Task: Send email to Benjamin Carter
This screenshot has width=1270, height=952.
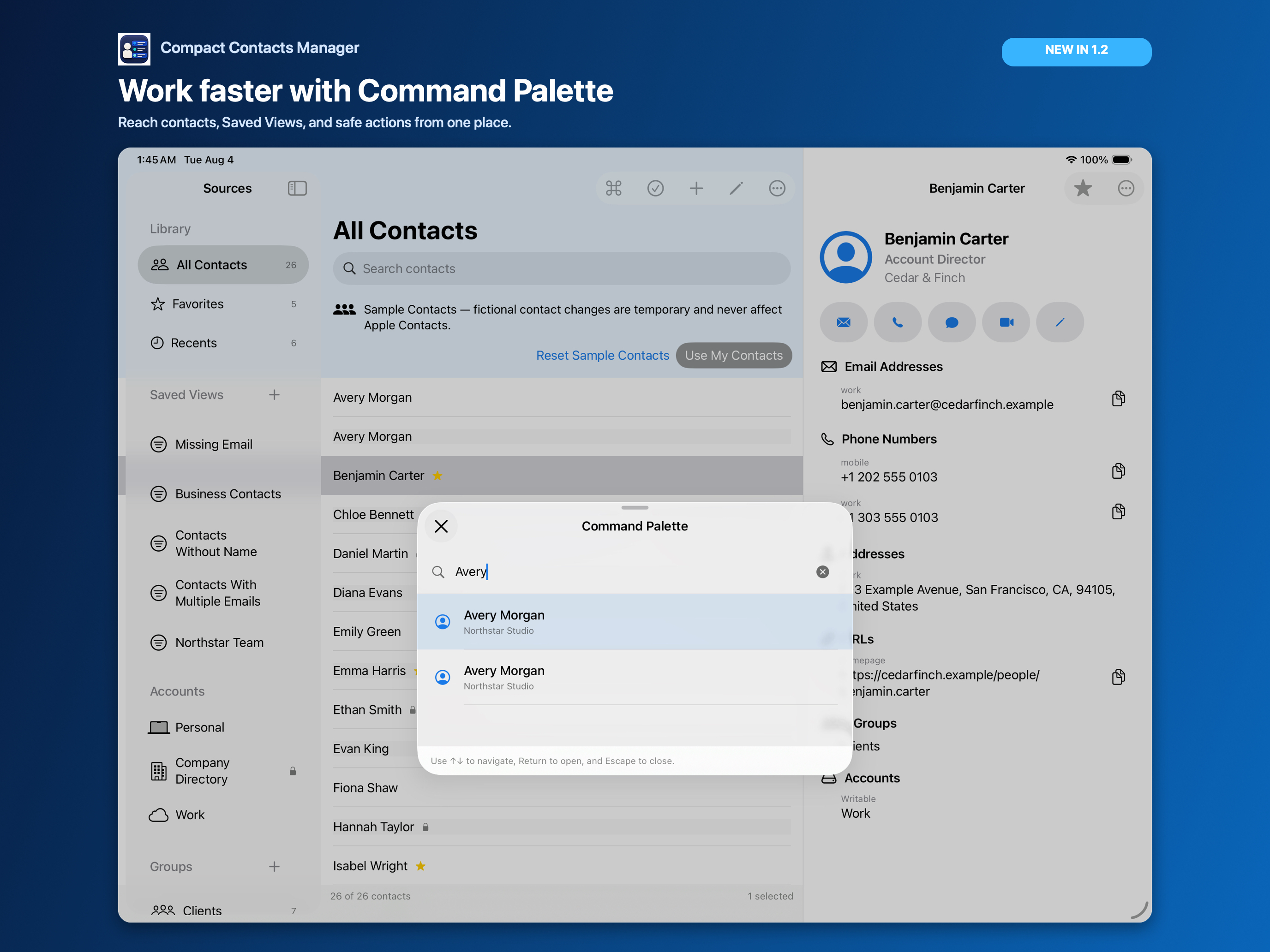Action: [844, 322]
